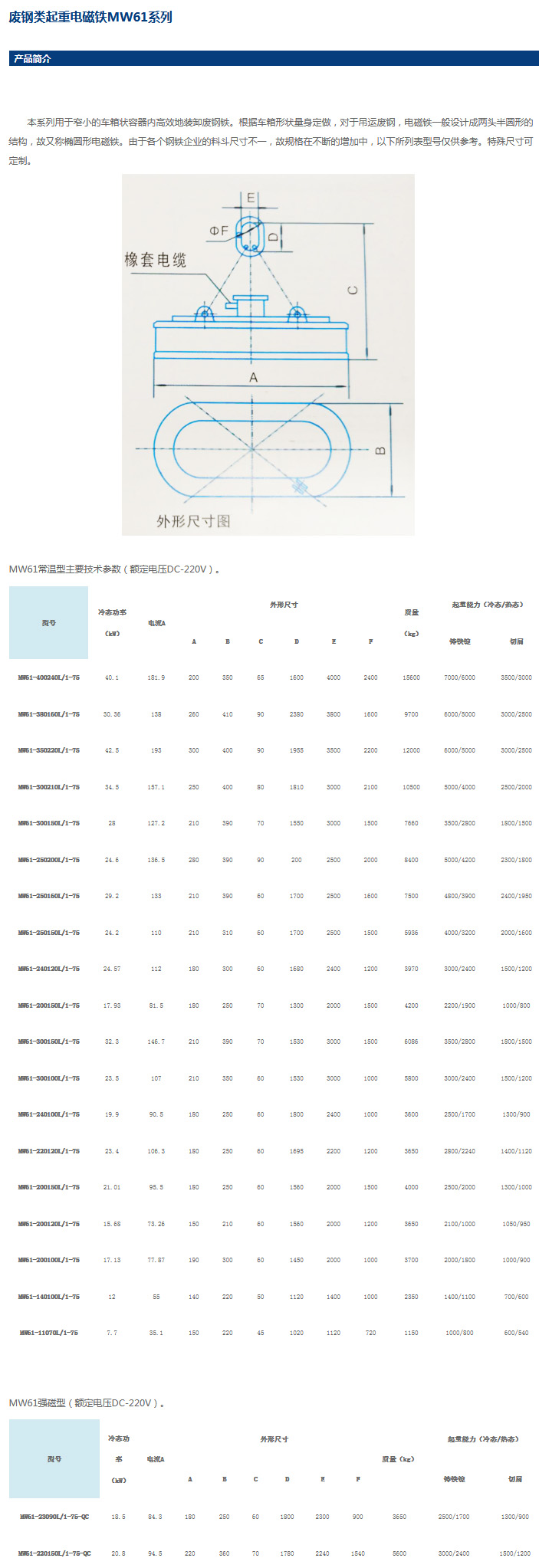The height and width of the screenshot is (1568, 539).
Task: Click the MW61-220150L/1-75-QC model name
Action: (54, 1553)
